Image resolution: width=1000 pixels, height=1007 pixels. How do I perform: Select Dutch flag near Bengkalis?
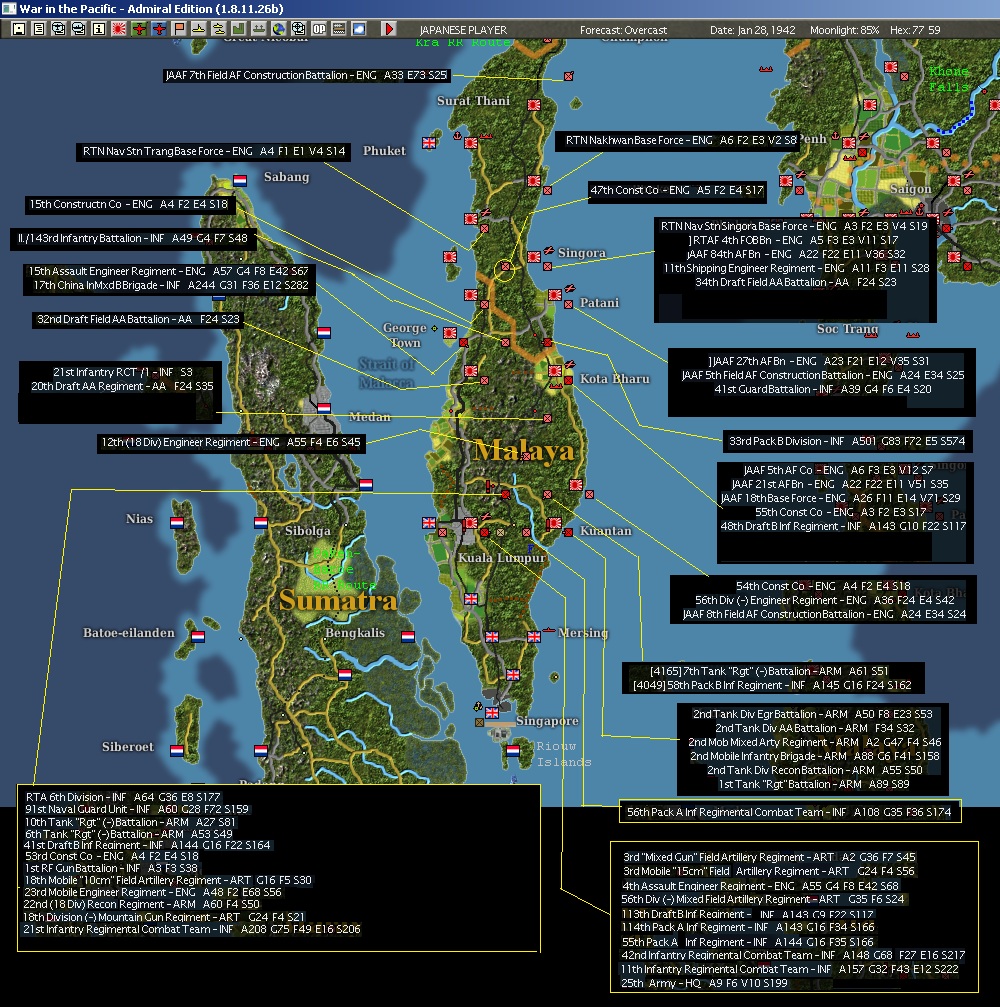tap(408, 637)
